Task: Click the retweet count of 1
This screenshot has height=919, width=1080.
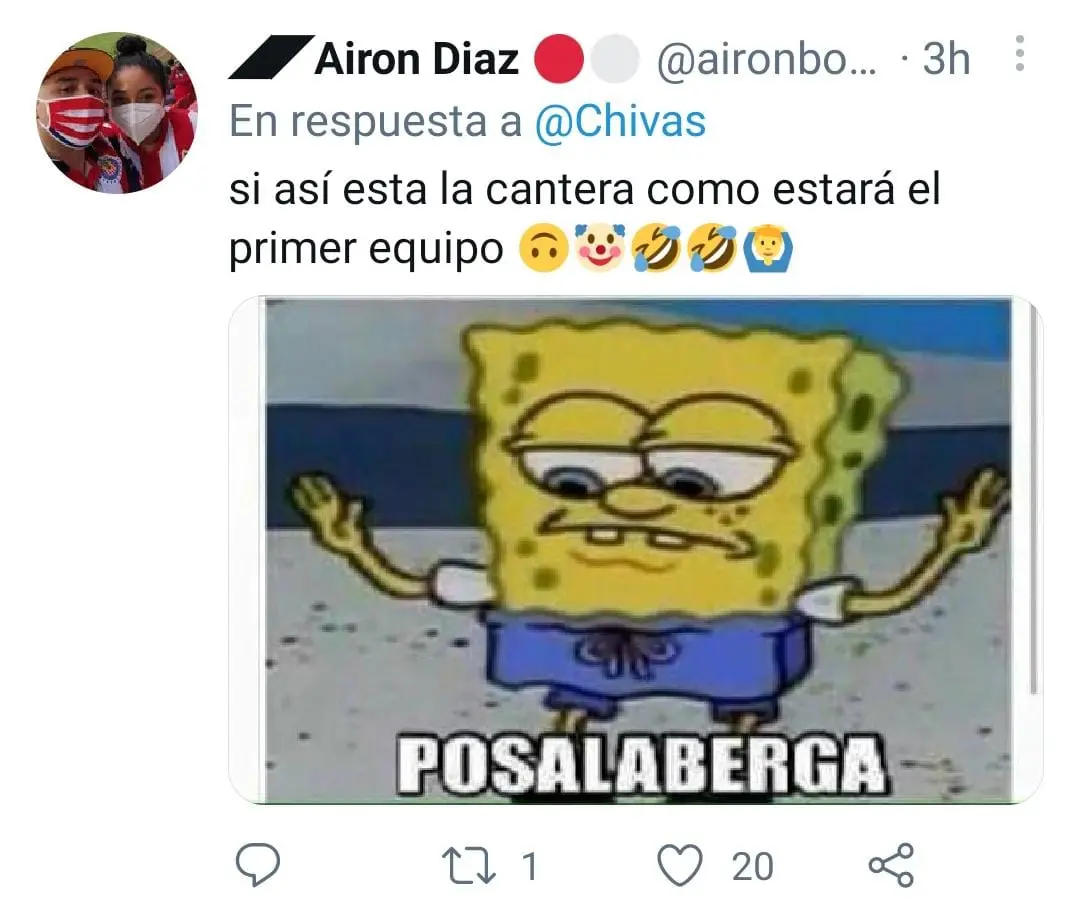Action: coord(529,867)
